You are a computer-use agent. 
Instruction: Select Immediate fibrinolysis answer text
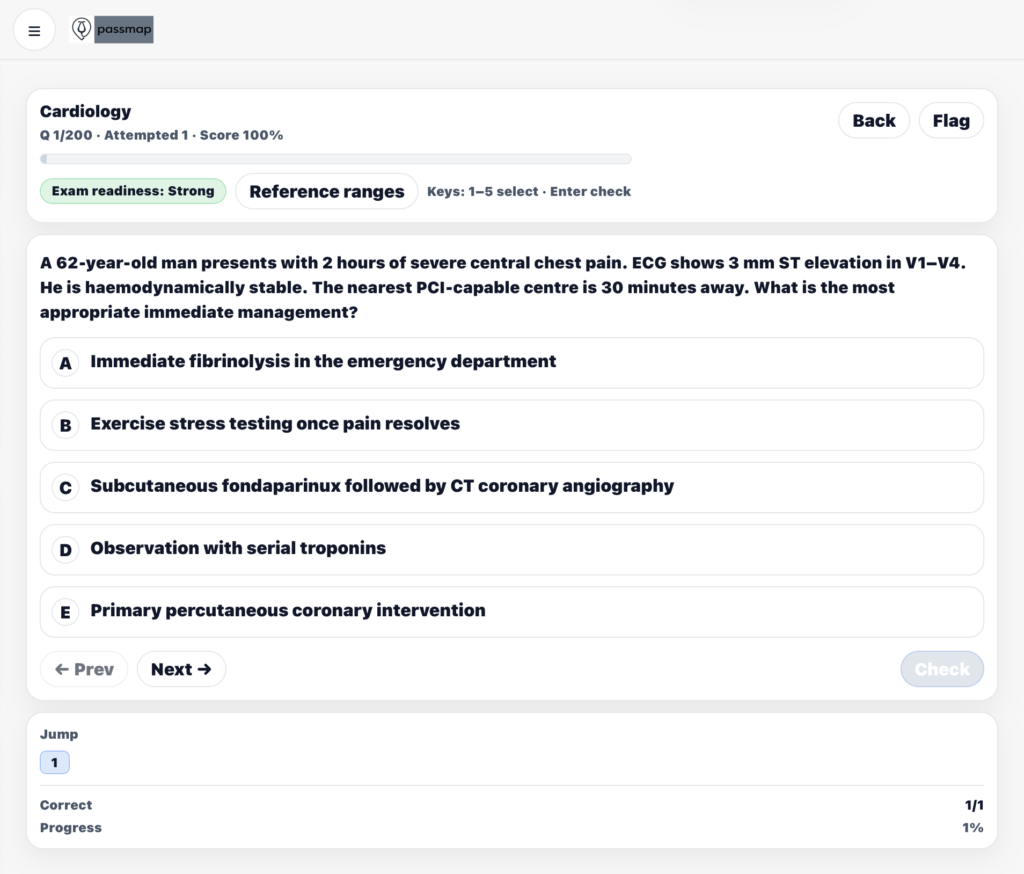[x=323, y=361]
